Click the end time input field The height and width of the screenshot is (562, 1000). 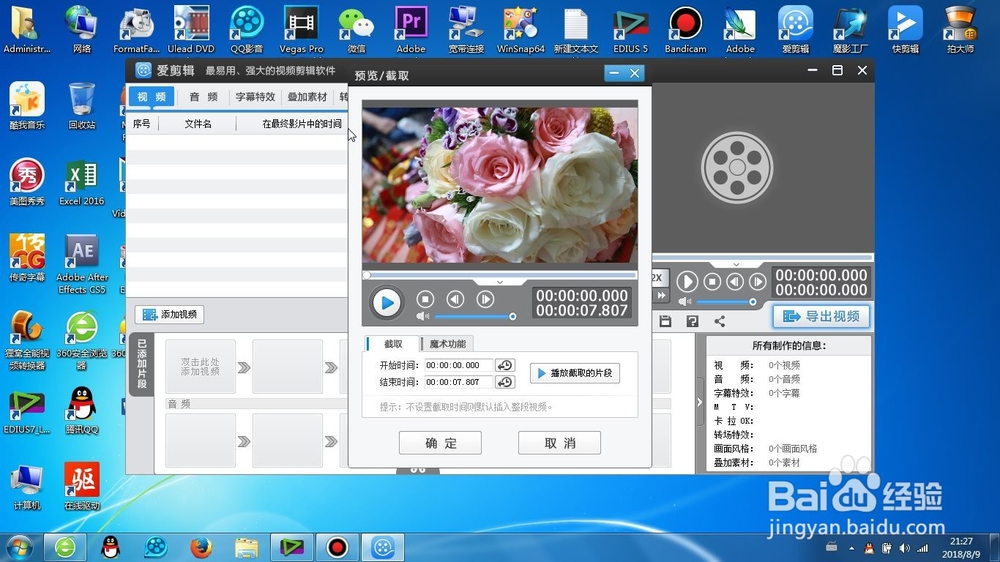tap(459, 382)
